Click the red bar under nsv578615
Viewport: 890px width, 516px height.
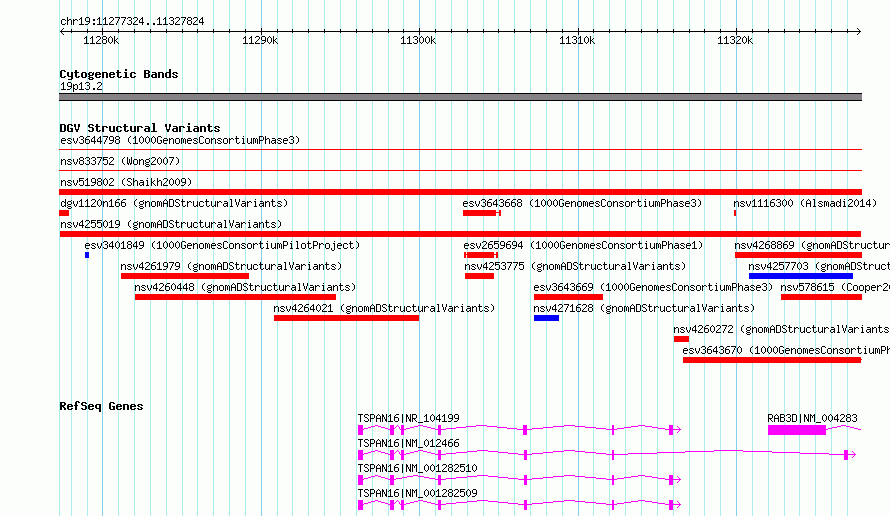click(821, 297)
